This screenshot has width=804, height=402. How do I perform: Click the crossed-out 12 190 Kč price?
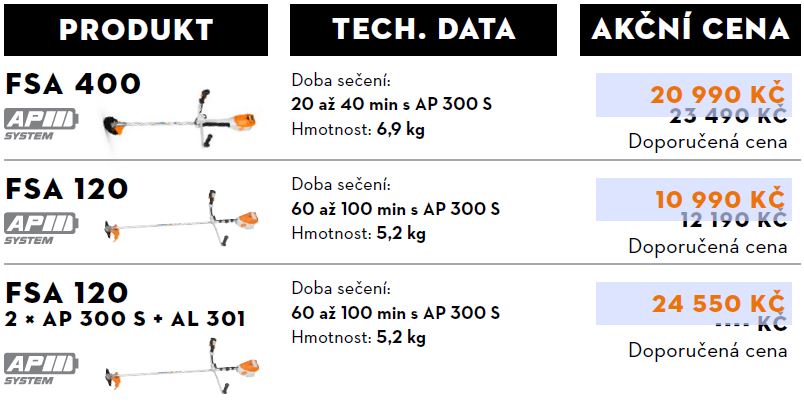tap(733, 220)
